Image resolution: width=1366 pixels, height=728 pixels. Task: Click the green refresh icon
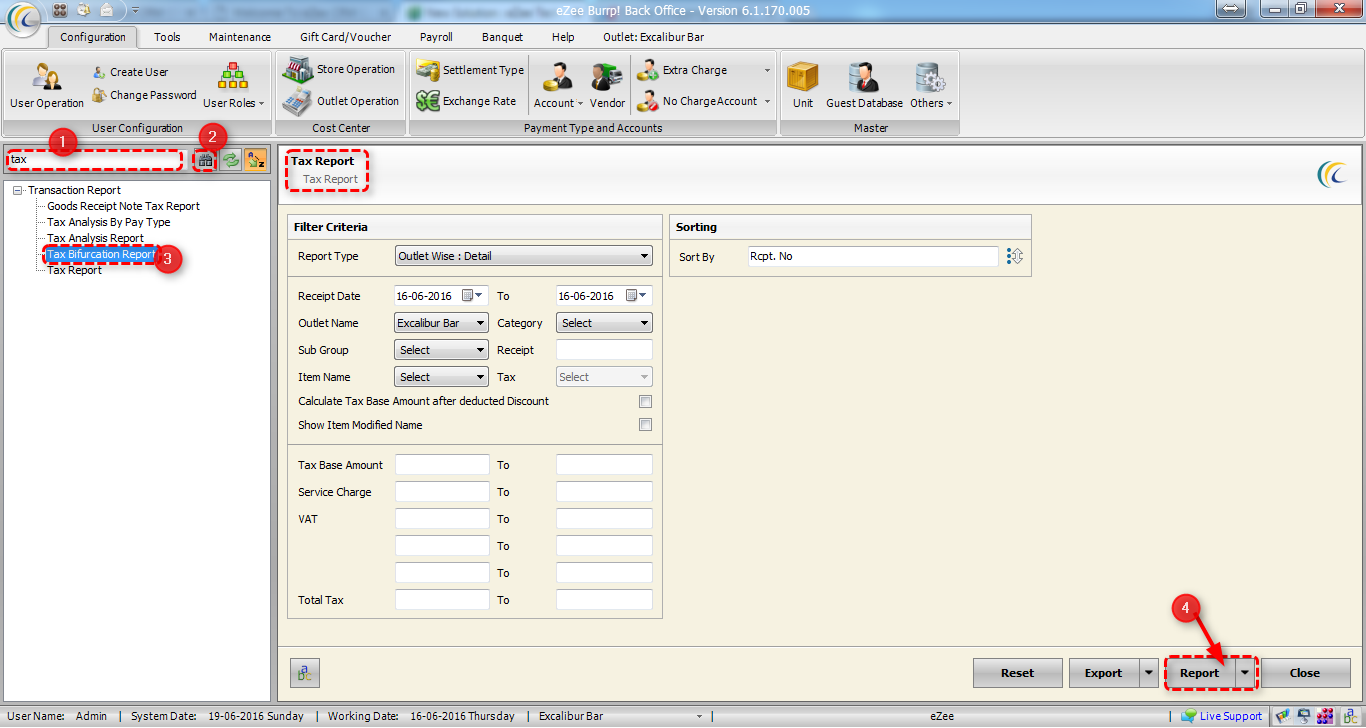[231, 160]
